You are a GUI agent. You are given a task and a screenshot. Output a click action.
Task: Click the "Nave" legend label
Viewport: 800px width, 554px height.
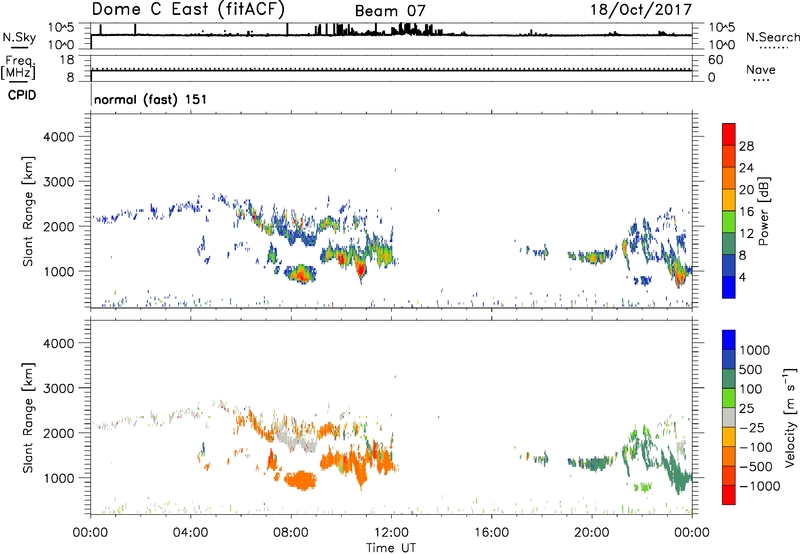pyautogui.click(x=761, y=69)
